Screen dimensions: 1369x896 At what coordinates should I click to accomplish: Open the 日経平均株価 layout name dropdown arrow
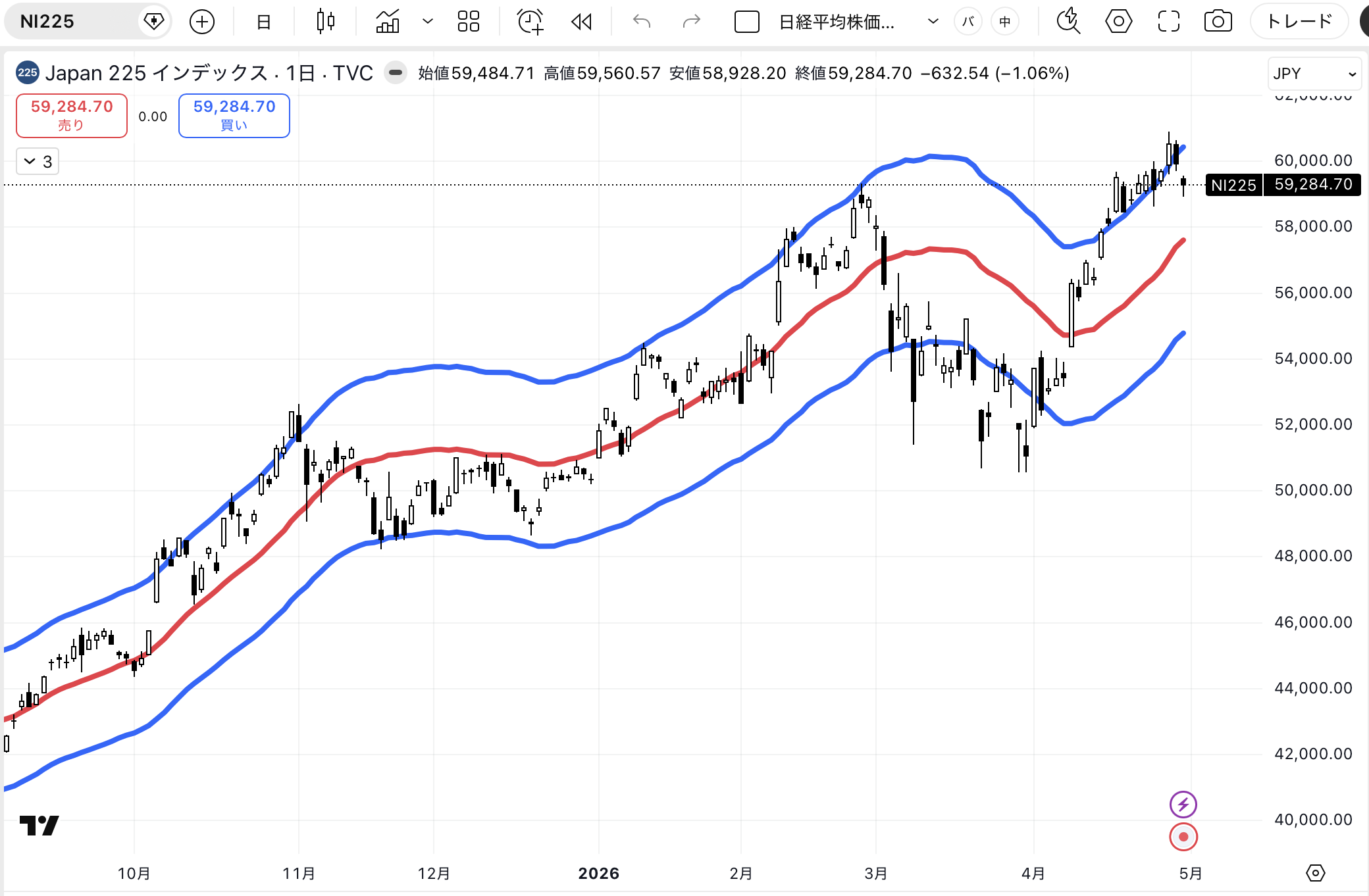click(x=933, y=22)
